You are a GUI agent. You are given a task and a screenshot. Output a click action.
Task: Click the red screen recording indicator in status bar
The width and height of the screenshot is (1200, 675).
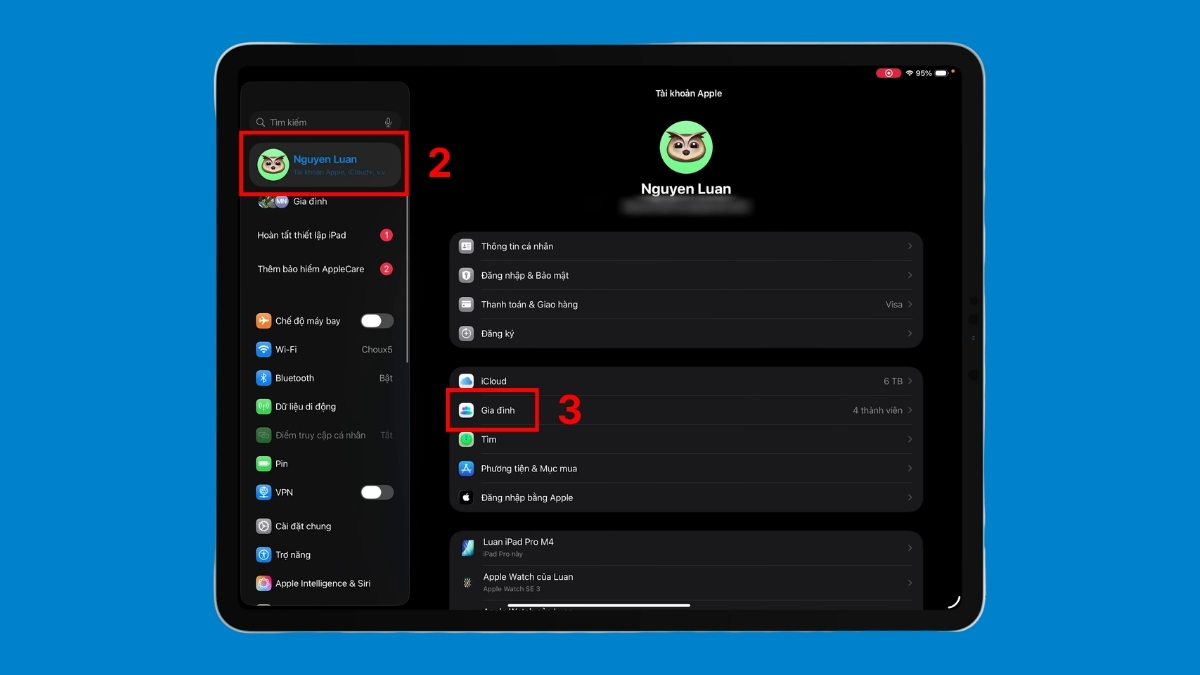click(x=888, y=73)
